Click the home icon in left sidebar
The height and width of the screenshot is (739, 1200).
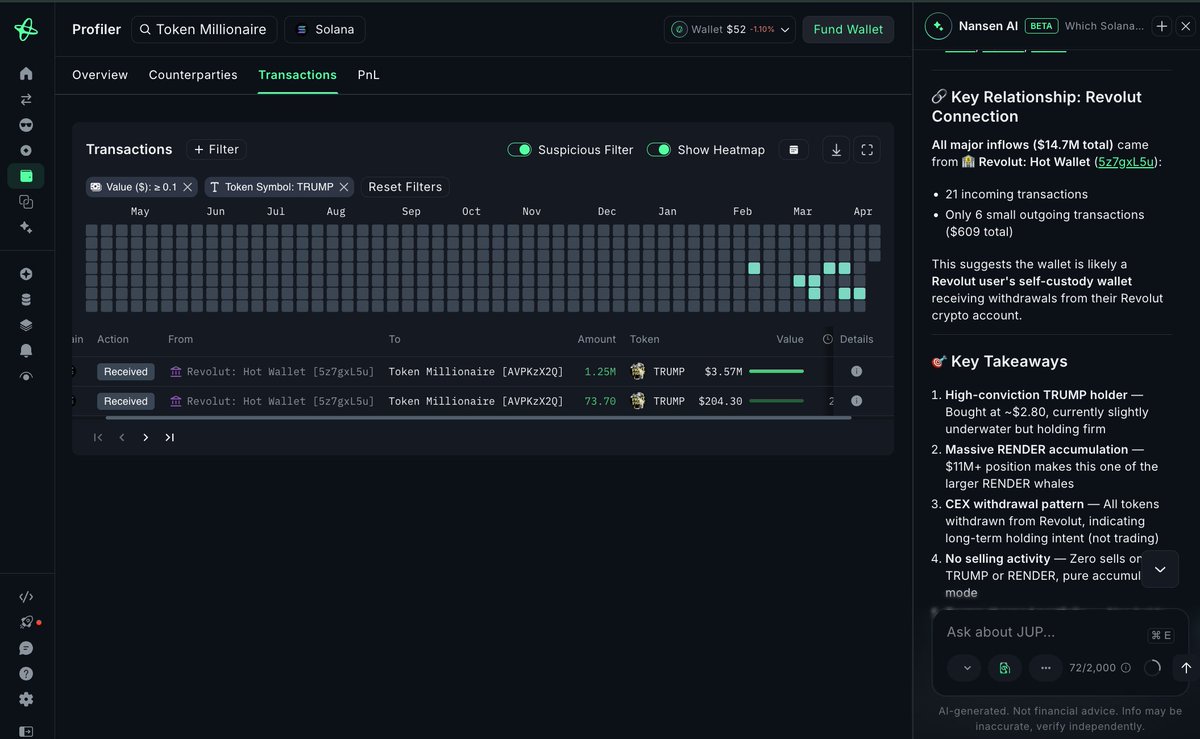coord(26,73)
